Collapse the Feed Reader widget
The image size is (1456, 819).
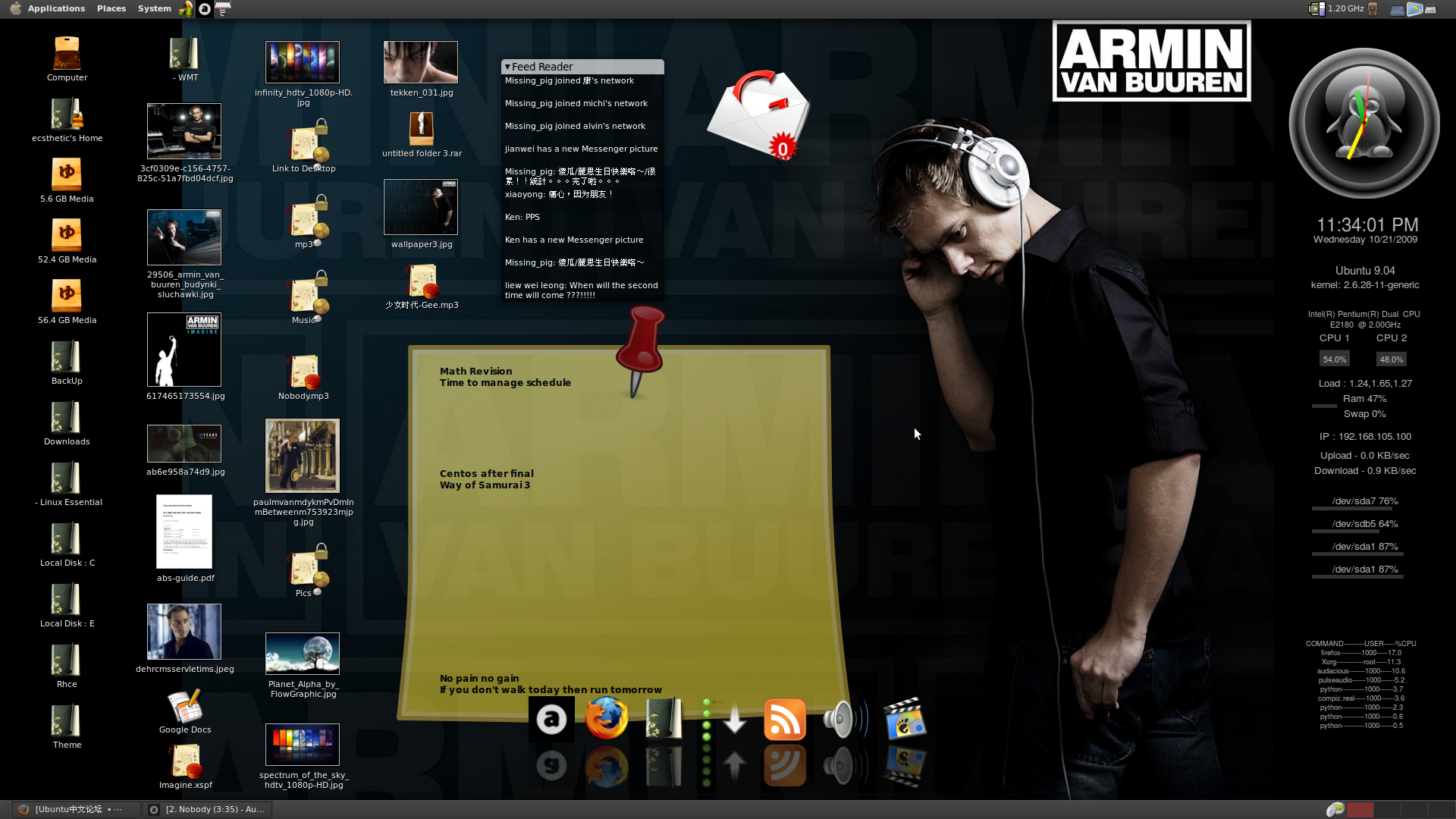pos(507,67)
